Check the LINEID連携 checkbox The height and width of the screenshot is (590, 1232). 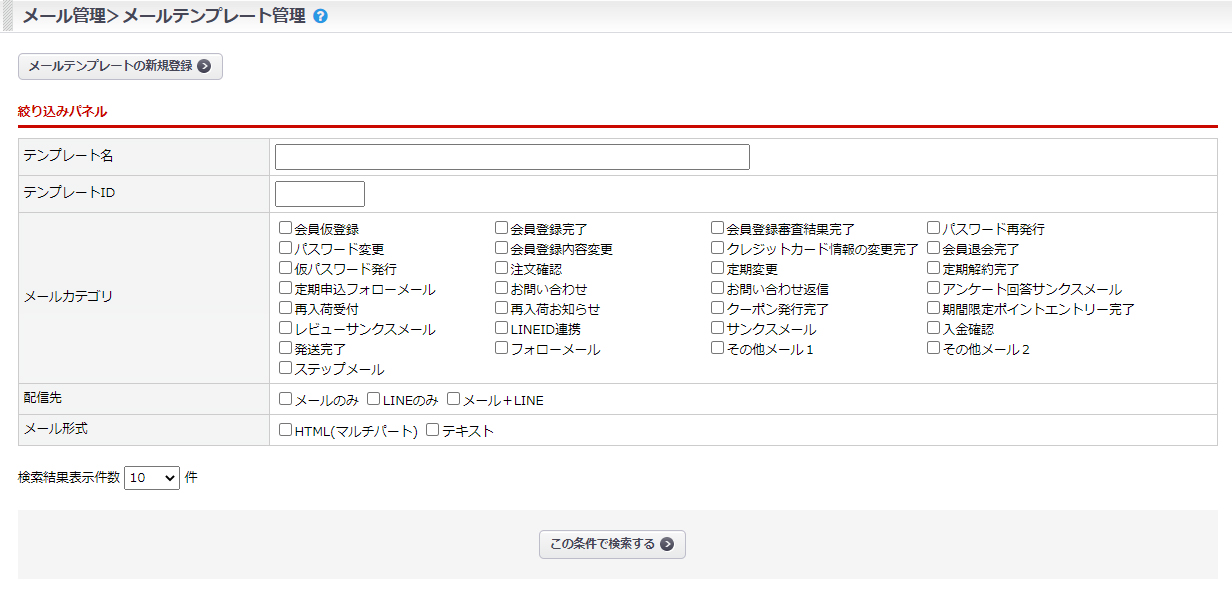tap(502, 328)
